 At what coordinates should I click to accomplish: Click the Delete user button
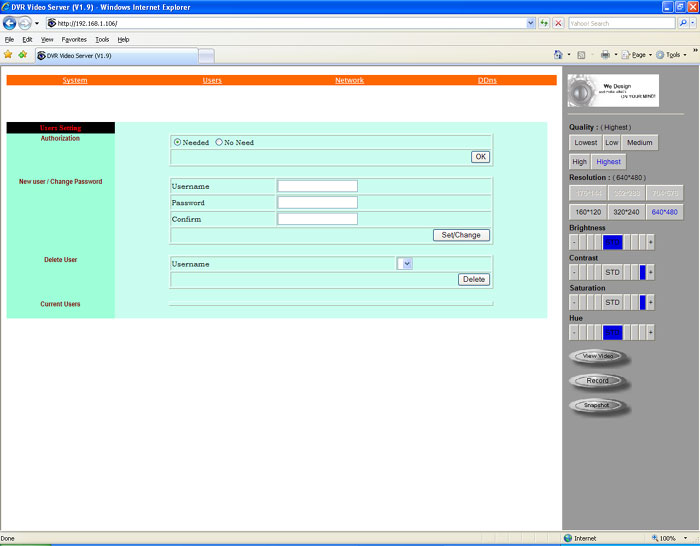(474, 280)
